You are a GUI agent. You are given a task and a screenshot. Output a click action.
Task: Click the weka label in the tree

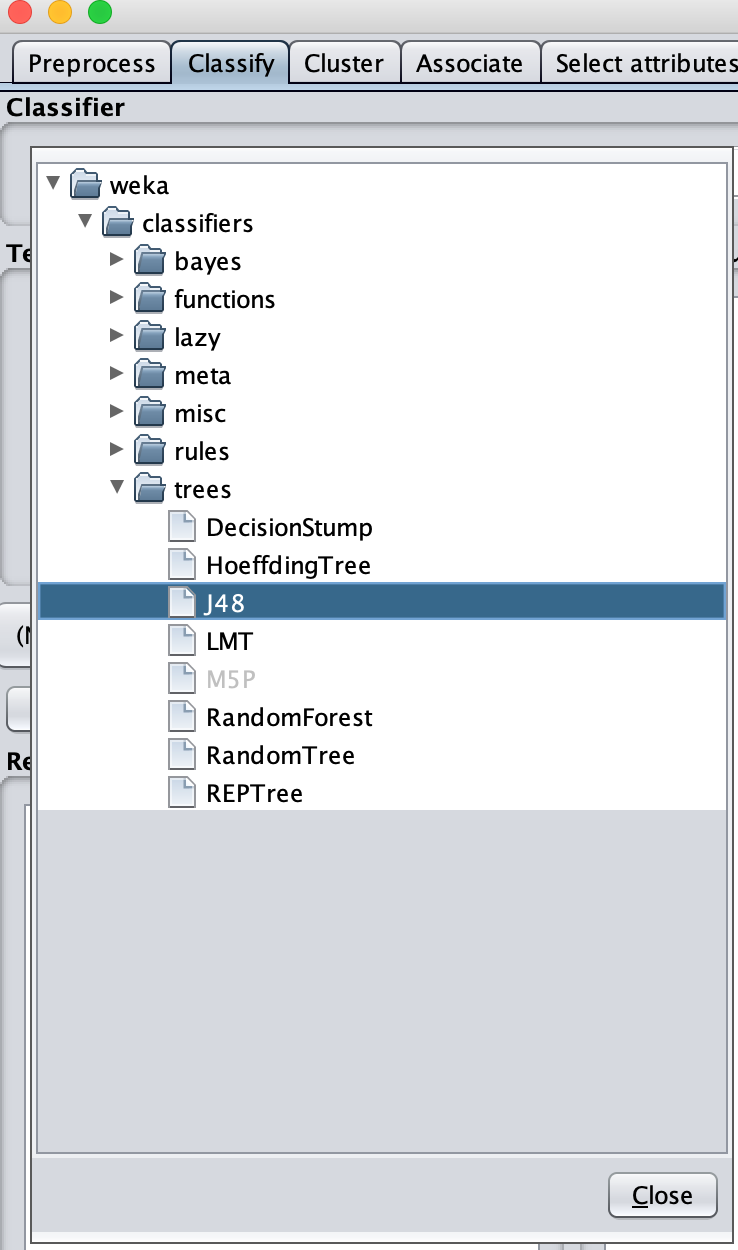(139, 186)
